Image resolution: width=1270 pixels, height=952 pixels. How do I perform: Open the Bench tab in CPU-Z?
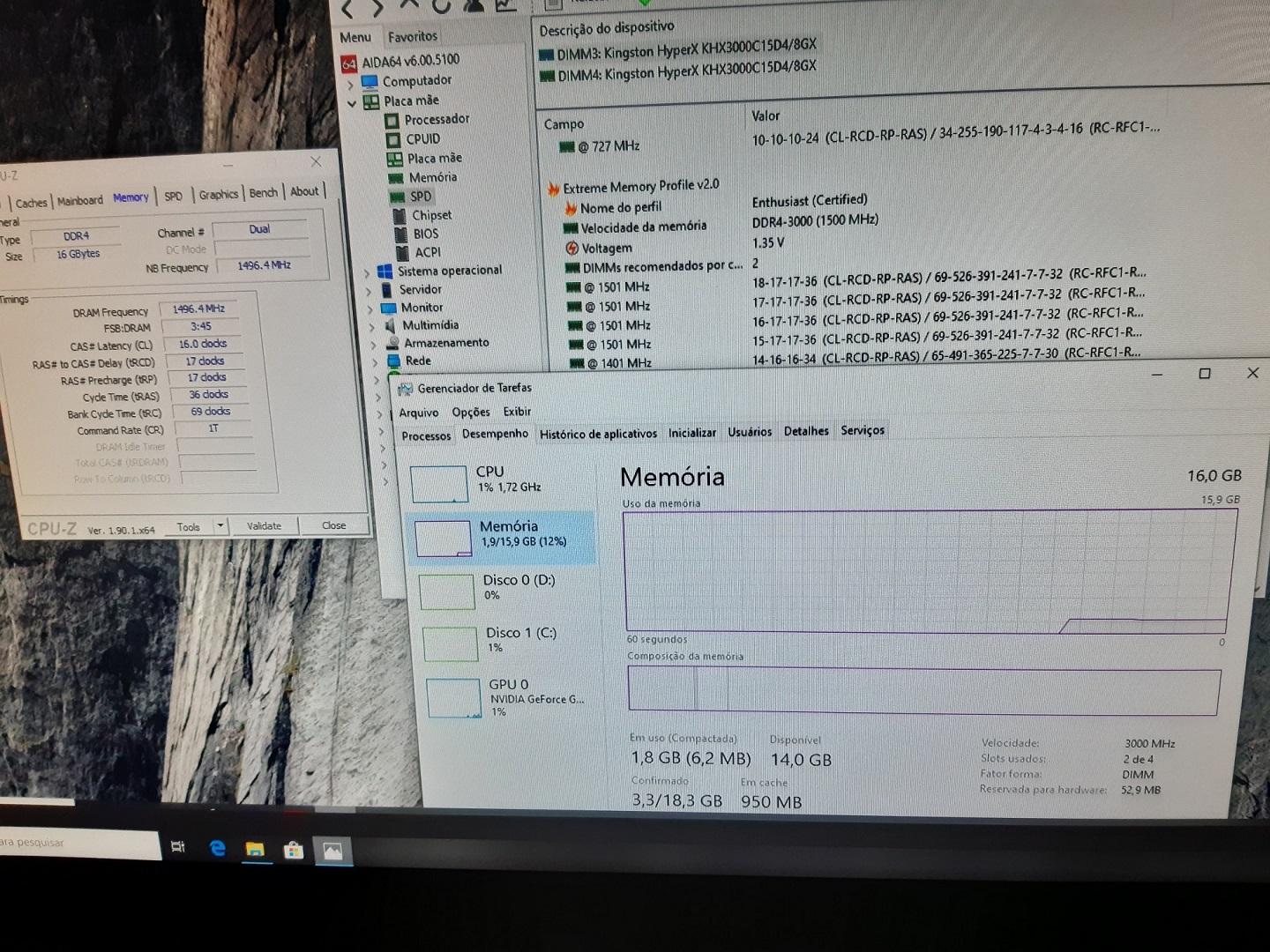[263, 193]
